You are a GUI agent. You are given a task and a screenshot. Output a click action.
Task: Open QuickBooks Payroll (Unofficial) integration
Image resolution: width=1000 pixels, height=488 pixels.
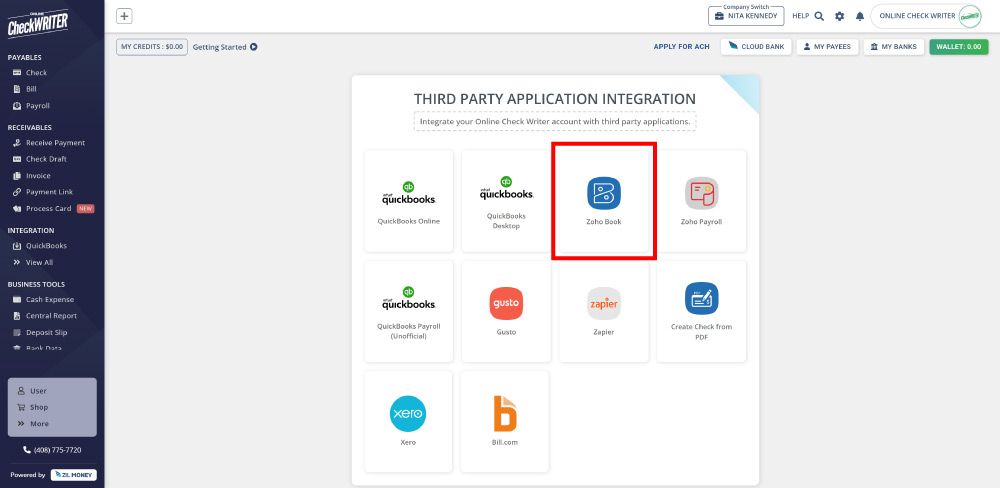point(409,311)
